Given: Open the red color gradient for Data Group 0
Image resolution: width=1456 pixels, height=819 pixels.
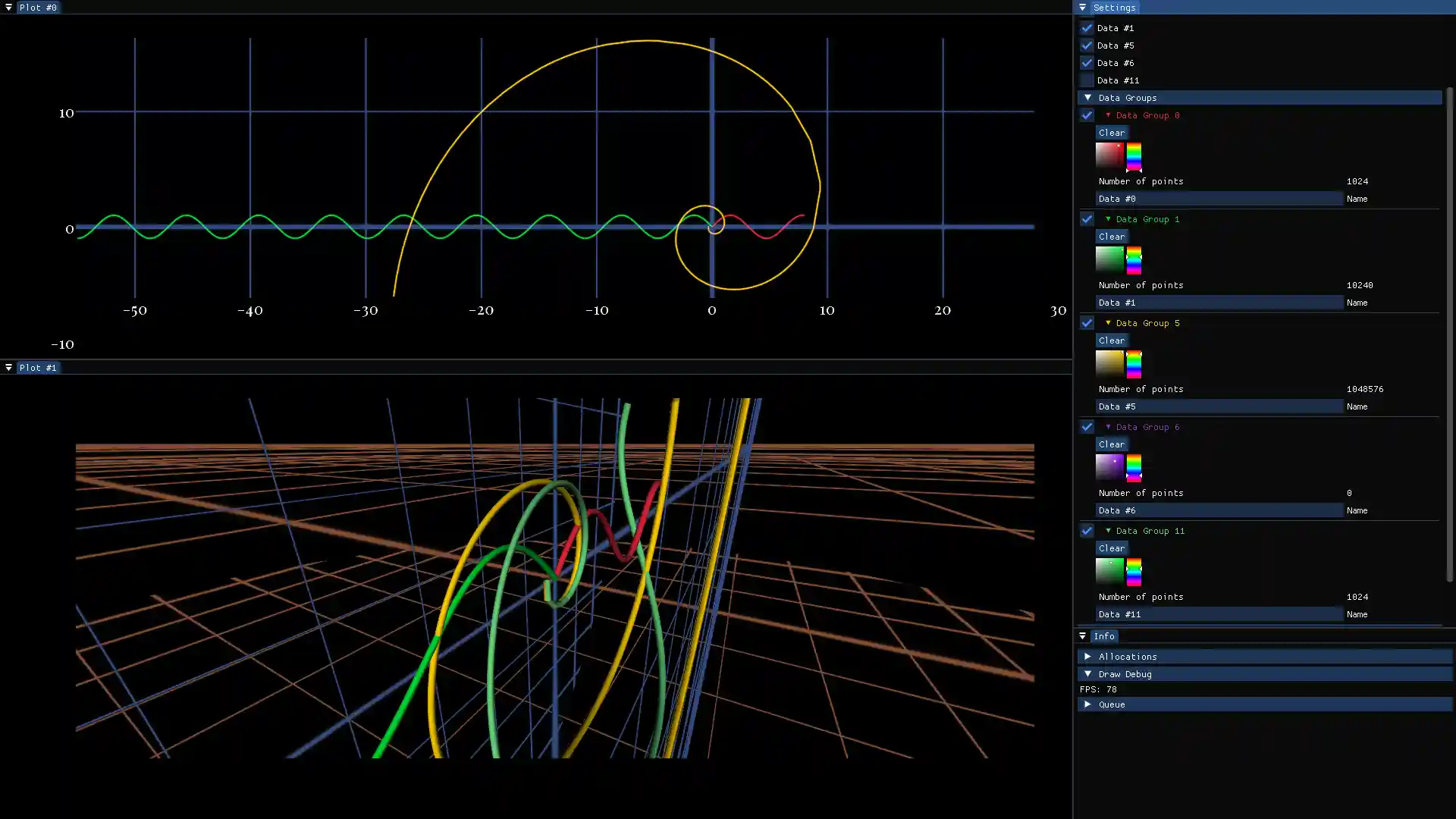Looking at the screenshot, I should 1109,156.
